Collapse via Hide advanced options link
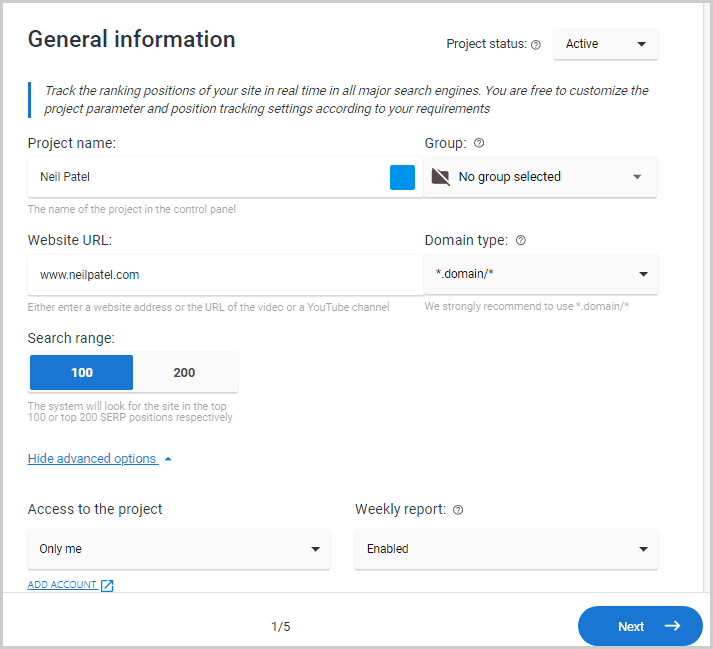The width and height of the screenshot is (713, 649). [x=92, y=459]
